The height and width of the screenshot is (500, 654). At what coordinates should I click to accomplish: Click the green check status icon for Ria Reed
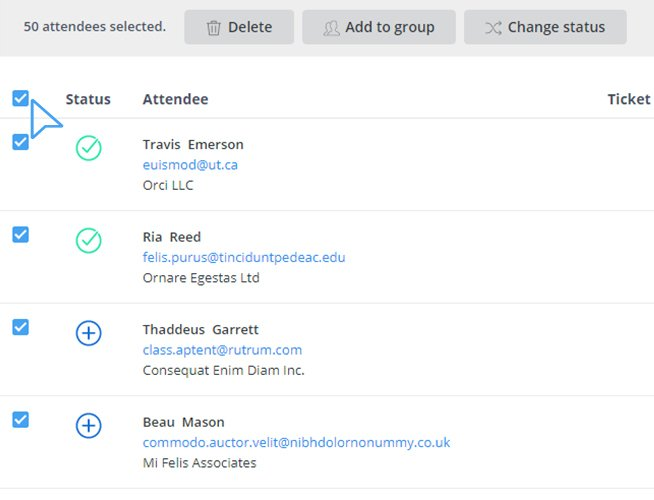click(x=89, y=241)
